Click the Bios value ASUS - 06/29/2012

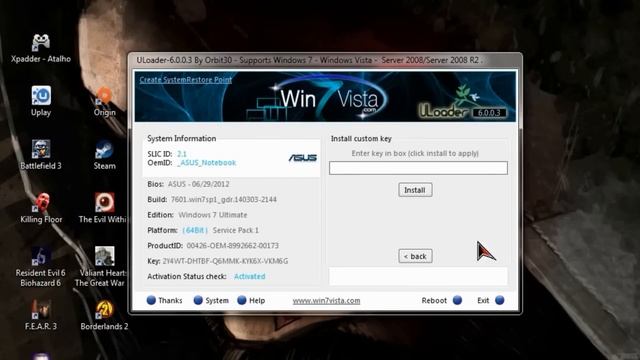pos(198,184)
